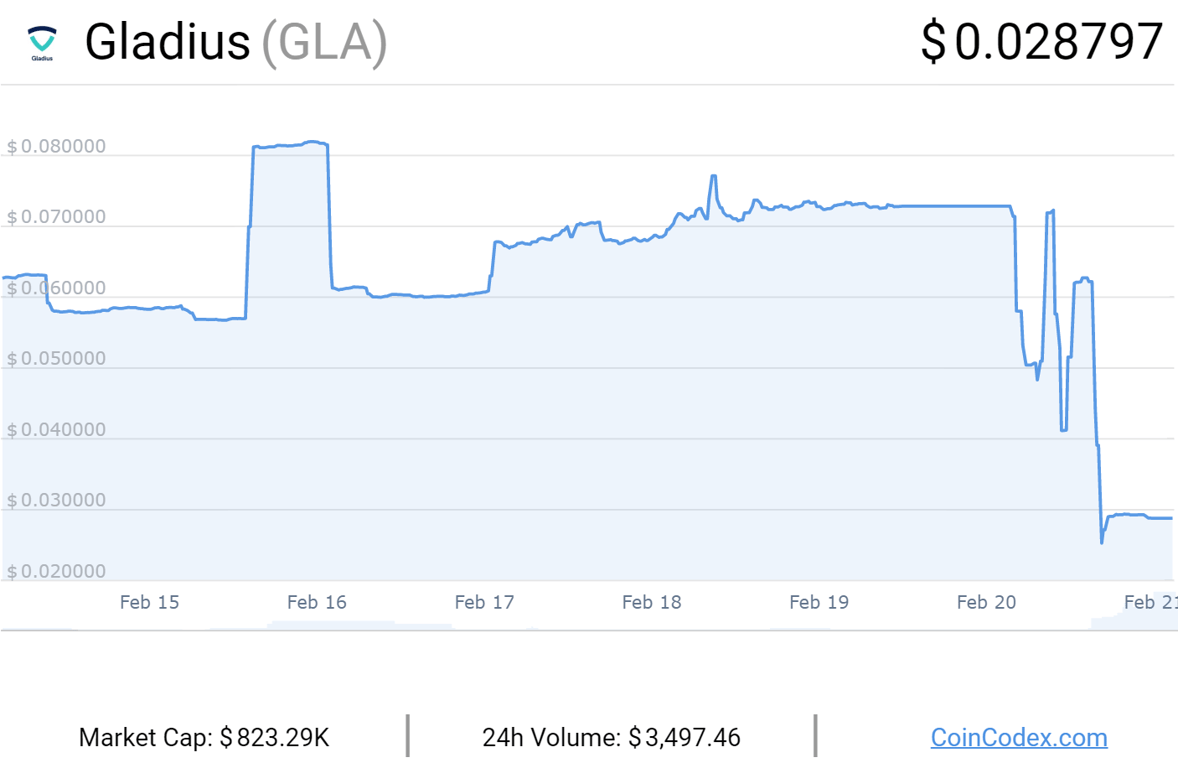Click the Feb 15 date label

point(149,602)
